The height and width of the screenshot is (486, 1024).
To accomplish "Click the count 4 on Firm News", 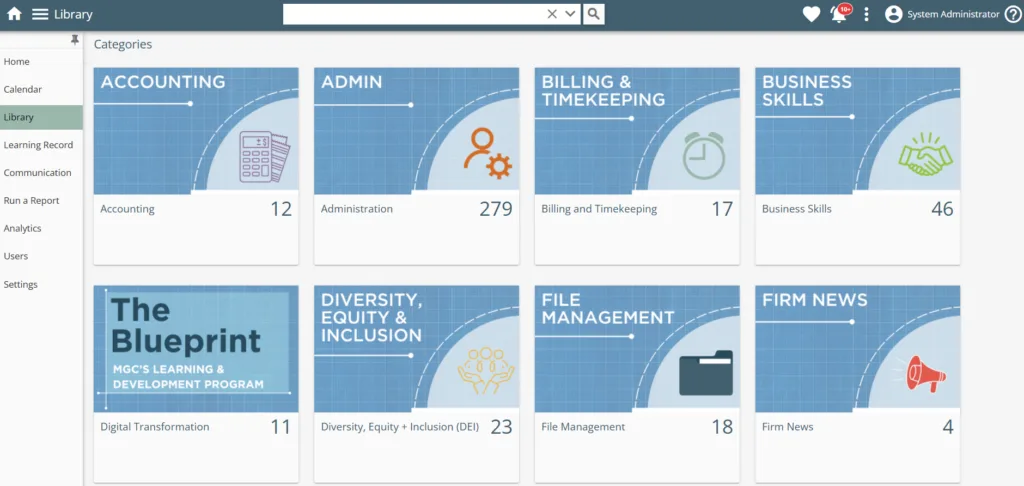I will point(948,427).
